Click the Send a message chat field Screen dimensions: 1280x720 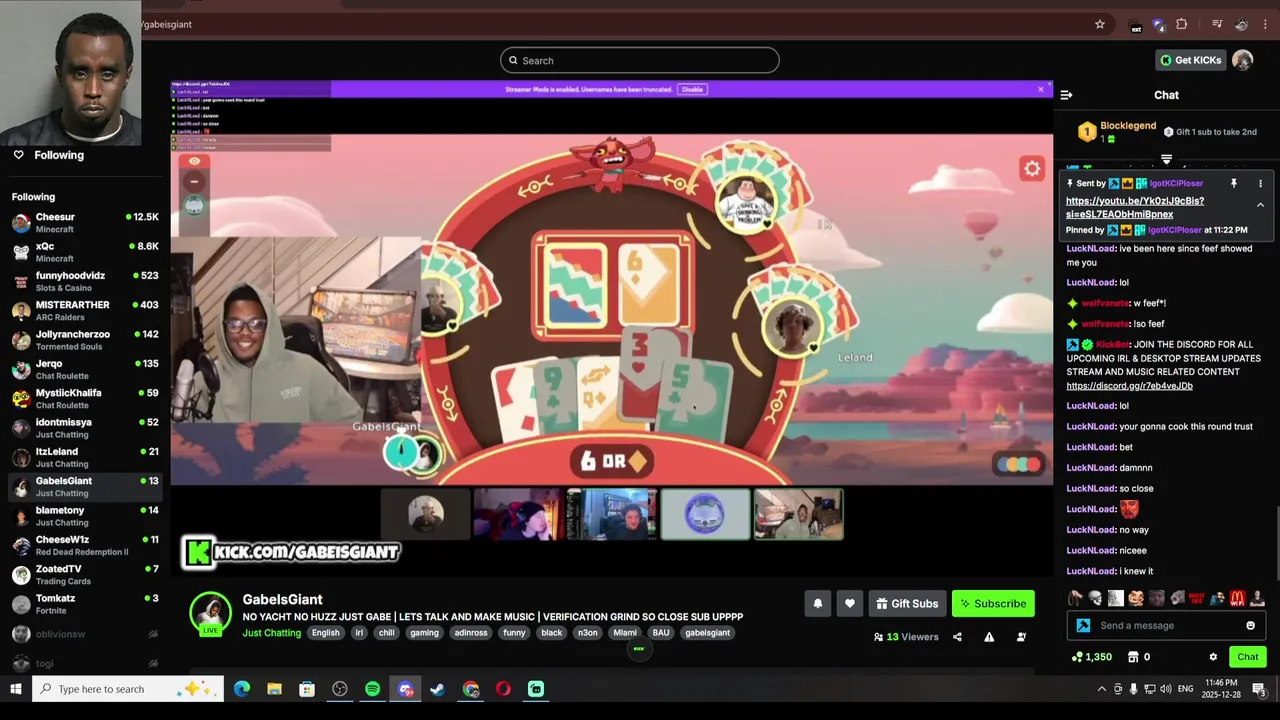(1165, 626)
